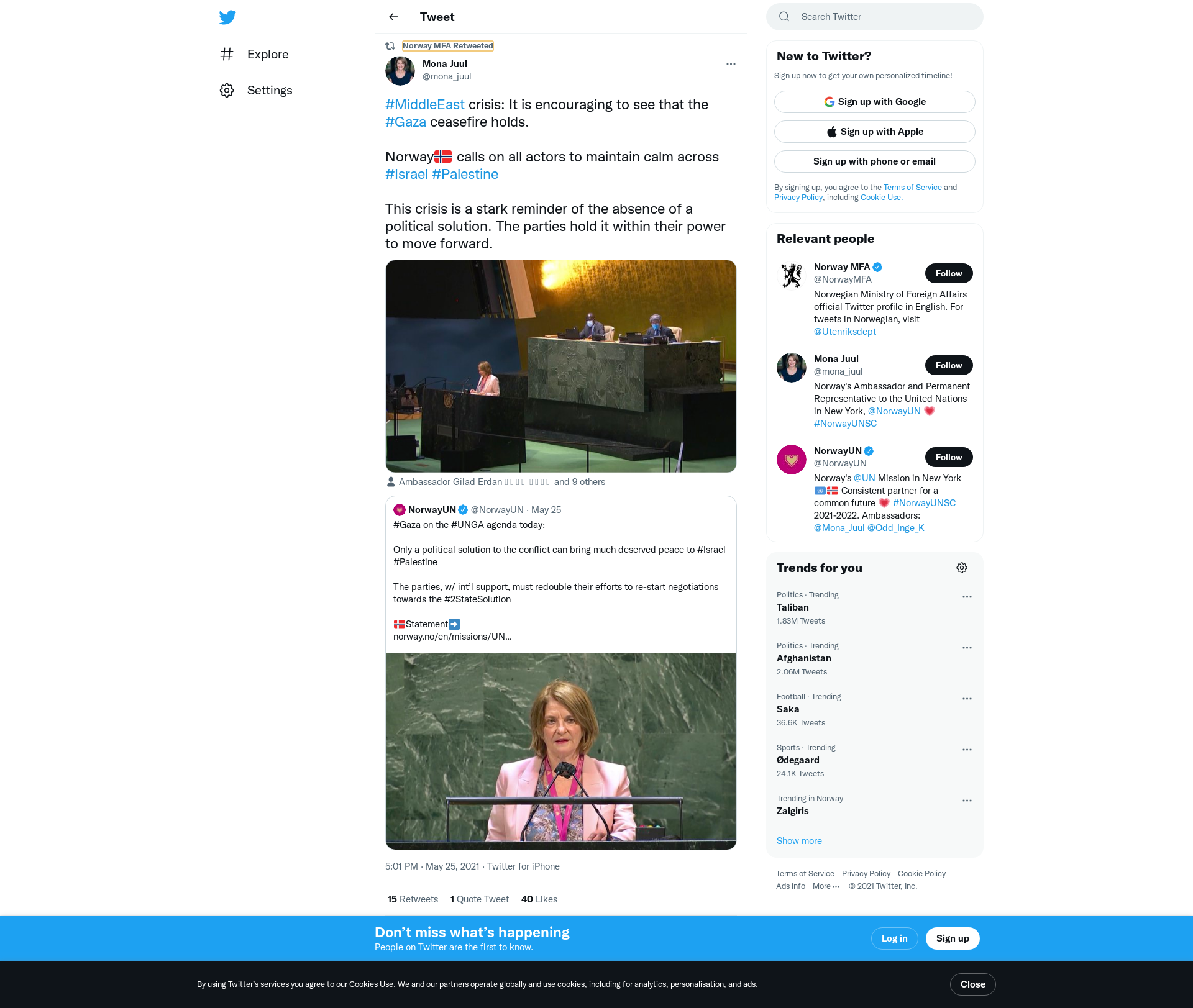Open the #MiddleEast hashtag

tap(424, 104)
